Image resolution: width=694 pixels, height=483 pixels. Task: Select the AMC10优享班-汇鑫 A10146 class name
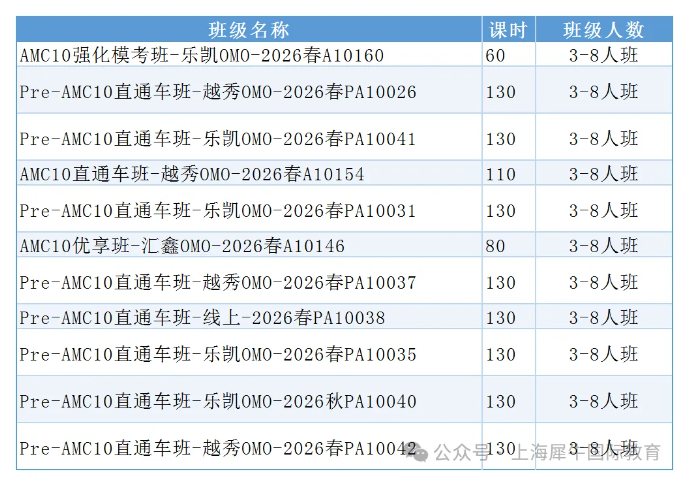[x=183, y=246]
